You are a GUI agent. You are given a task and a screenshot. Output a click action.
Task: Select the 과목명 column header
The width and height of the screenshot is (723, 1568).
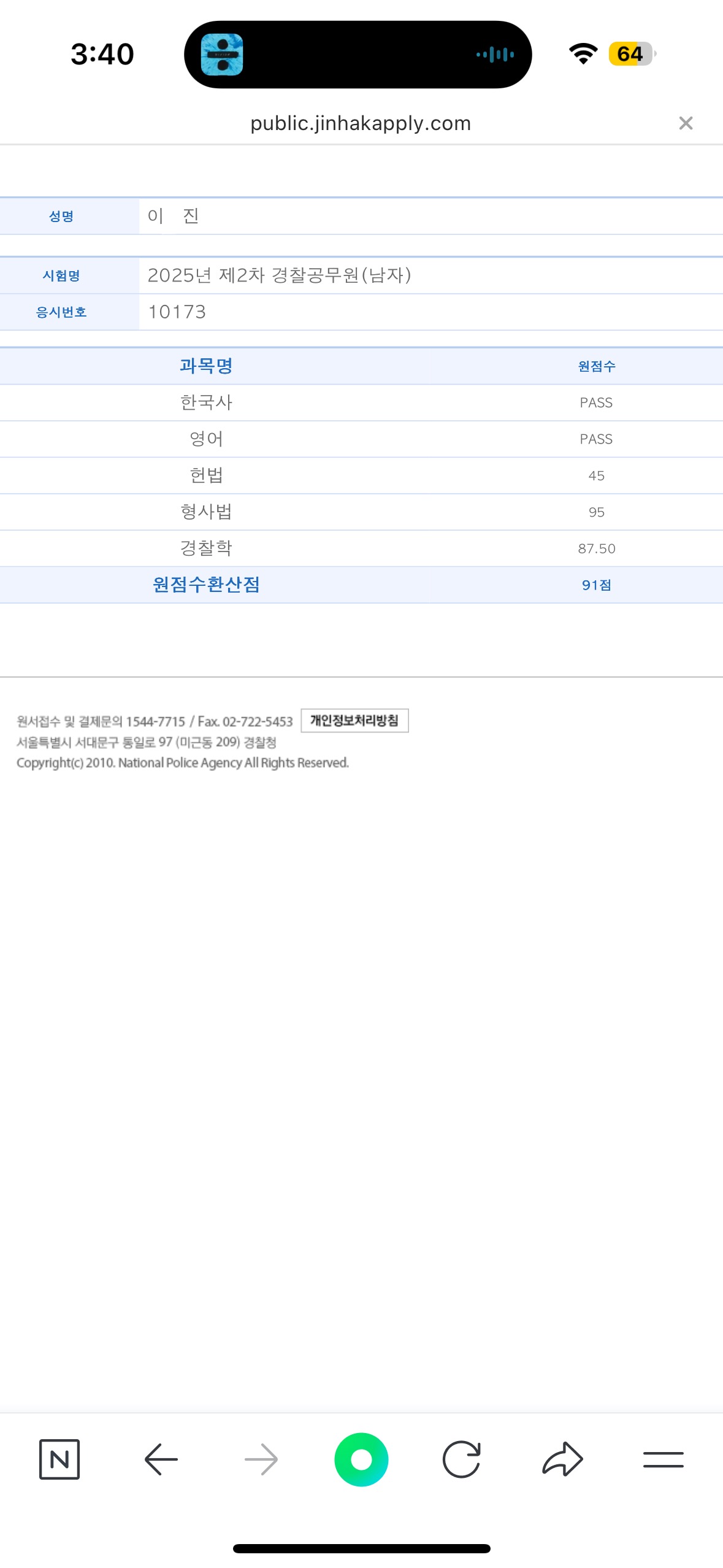206,366
